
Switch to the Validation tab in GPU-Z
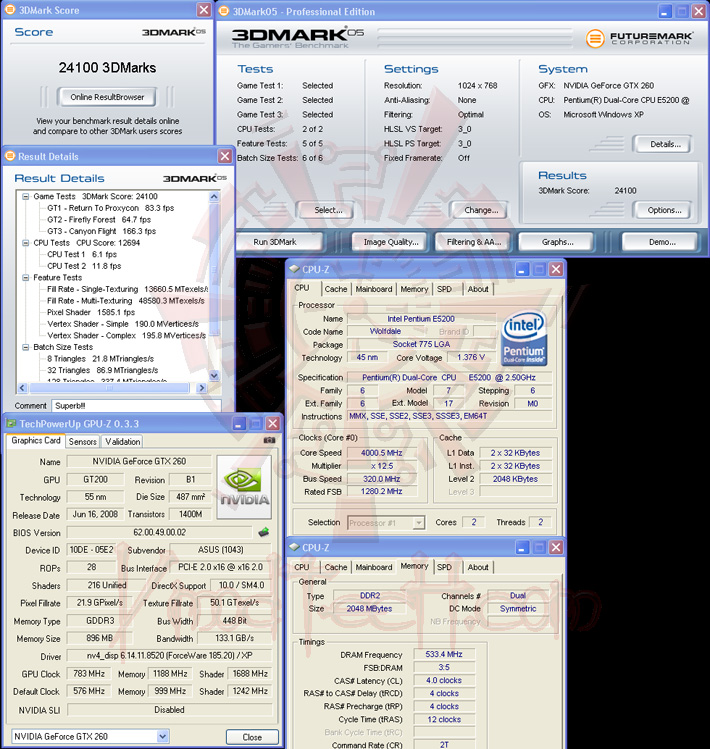(x=123, y=441)
